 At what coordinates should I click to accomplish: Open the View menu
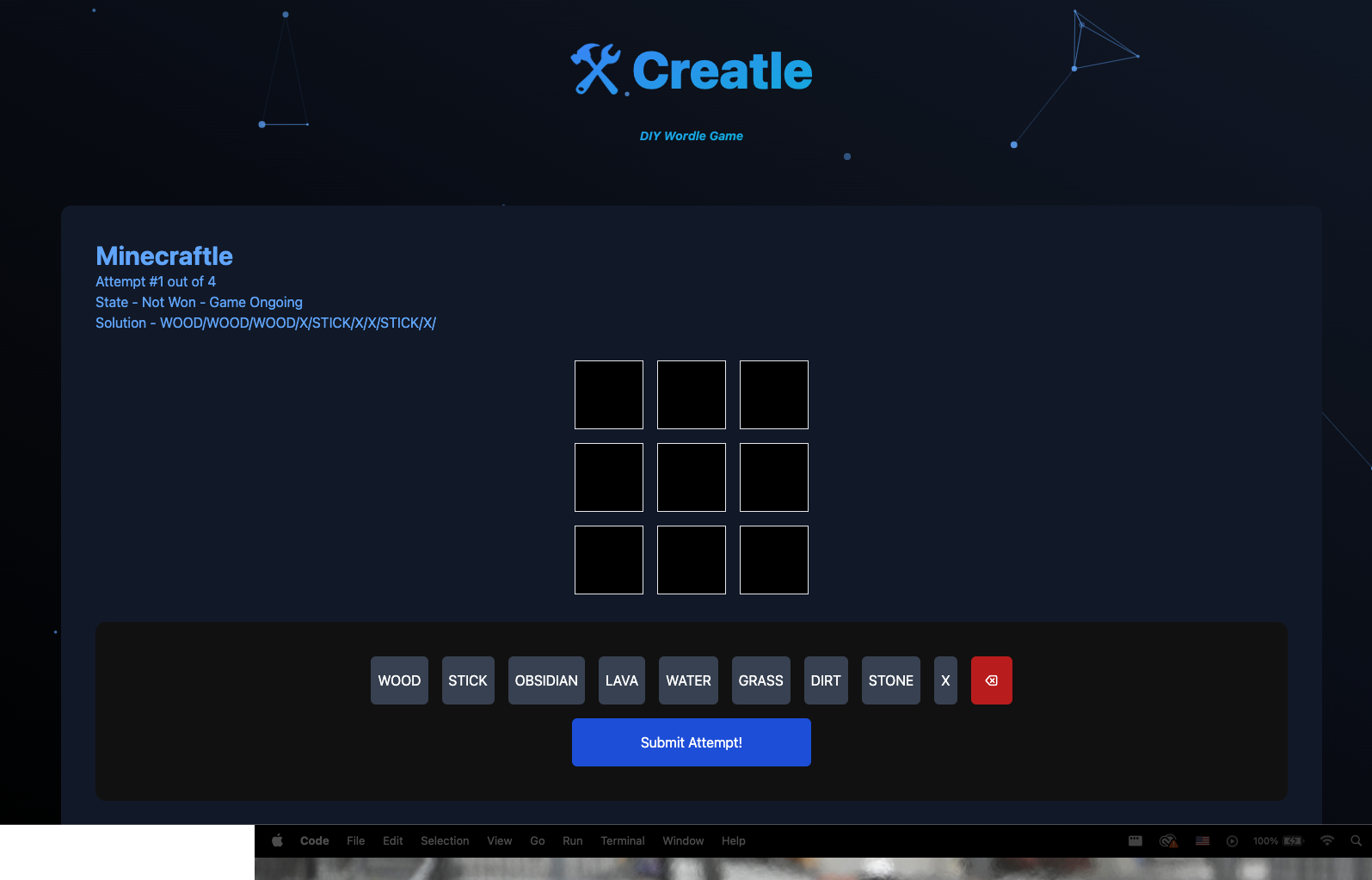pos(500,840)
